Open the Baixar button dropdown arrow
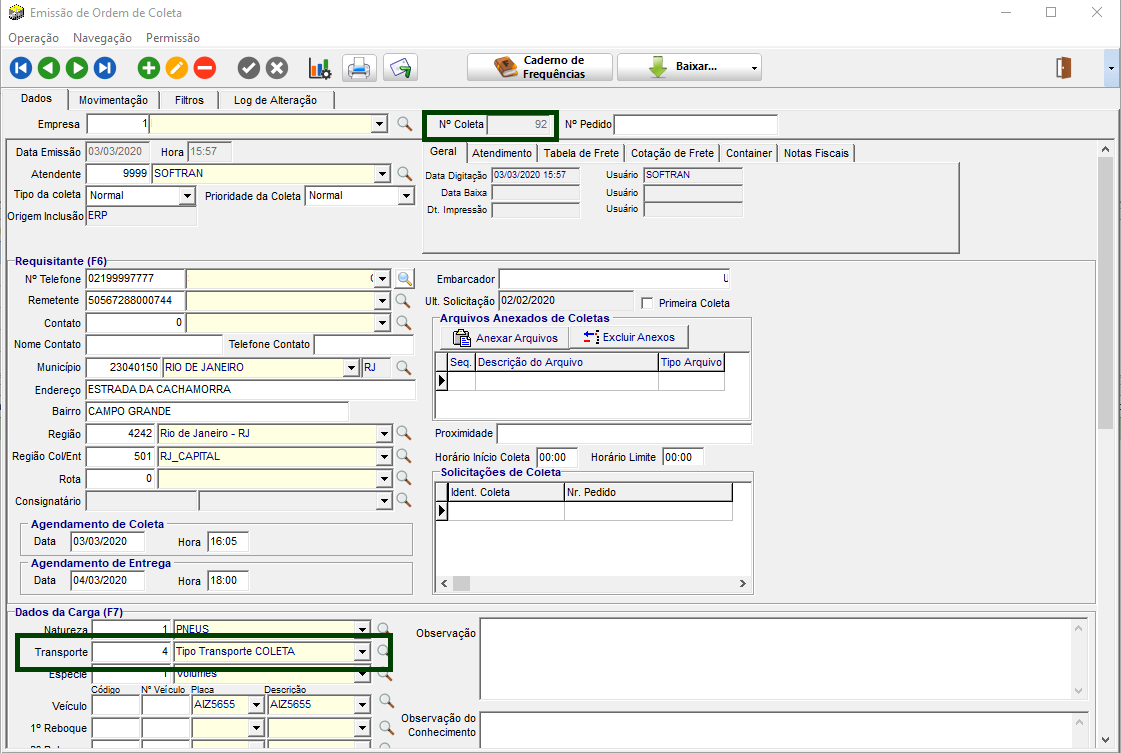Viewport: 1121px width, 753px height. point(754,68)
